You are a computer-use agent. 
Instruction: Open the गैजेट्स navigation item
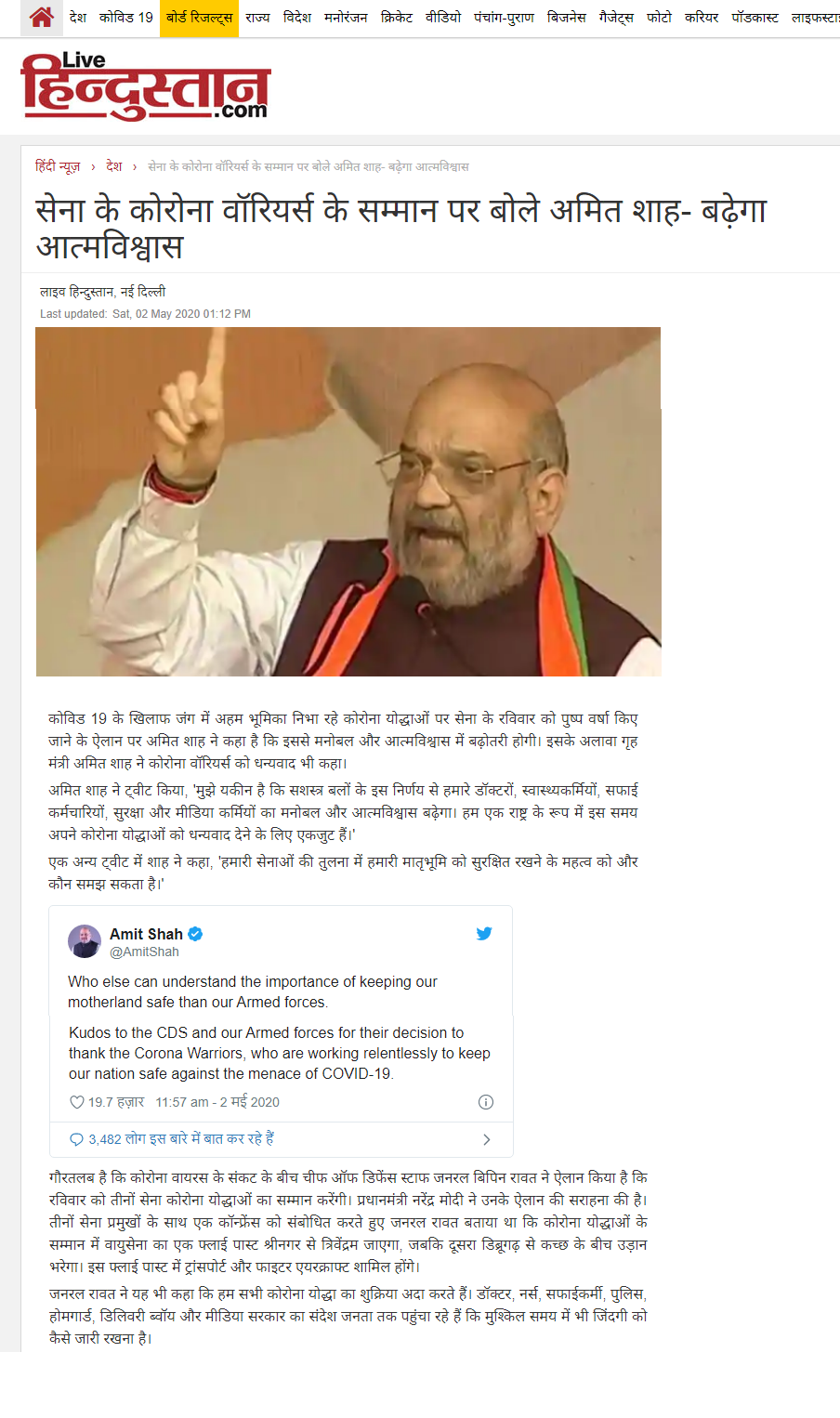[616, 18]
